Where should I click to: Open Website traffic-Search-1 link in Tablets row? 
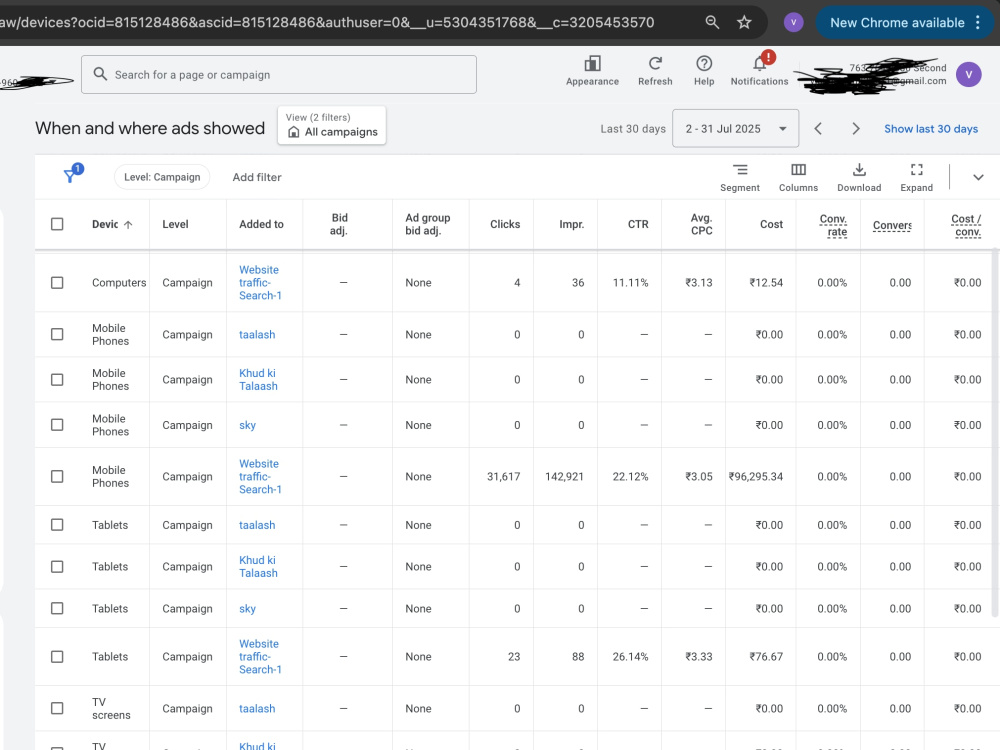coord(260,657)
